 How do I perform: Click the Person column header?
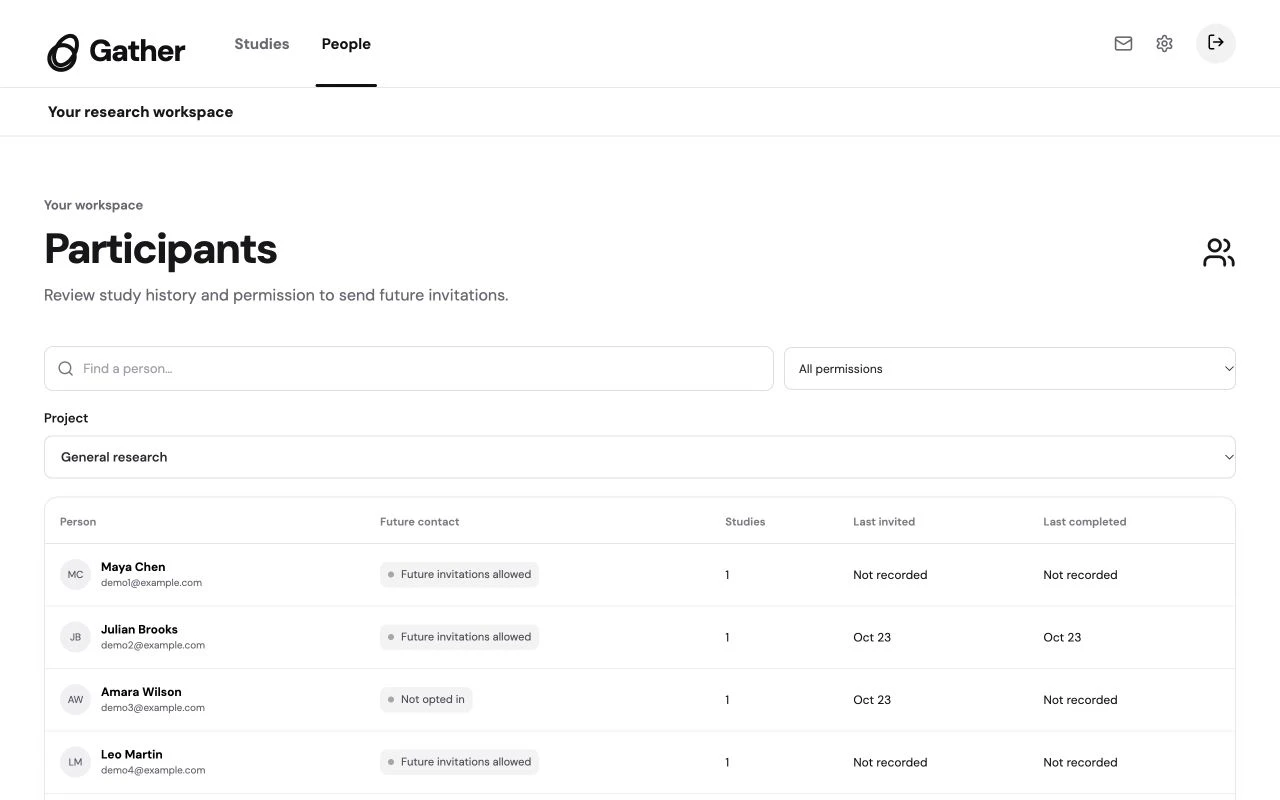point(78,522)
